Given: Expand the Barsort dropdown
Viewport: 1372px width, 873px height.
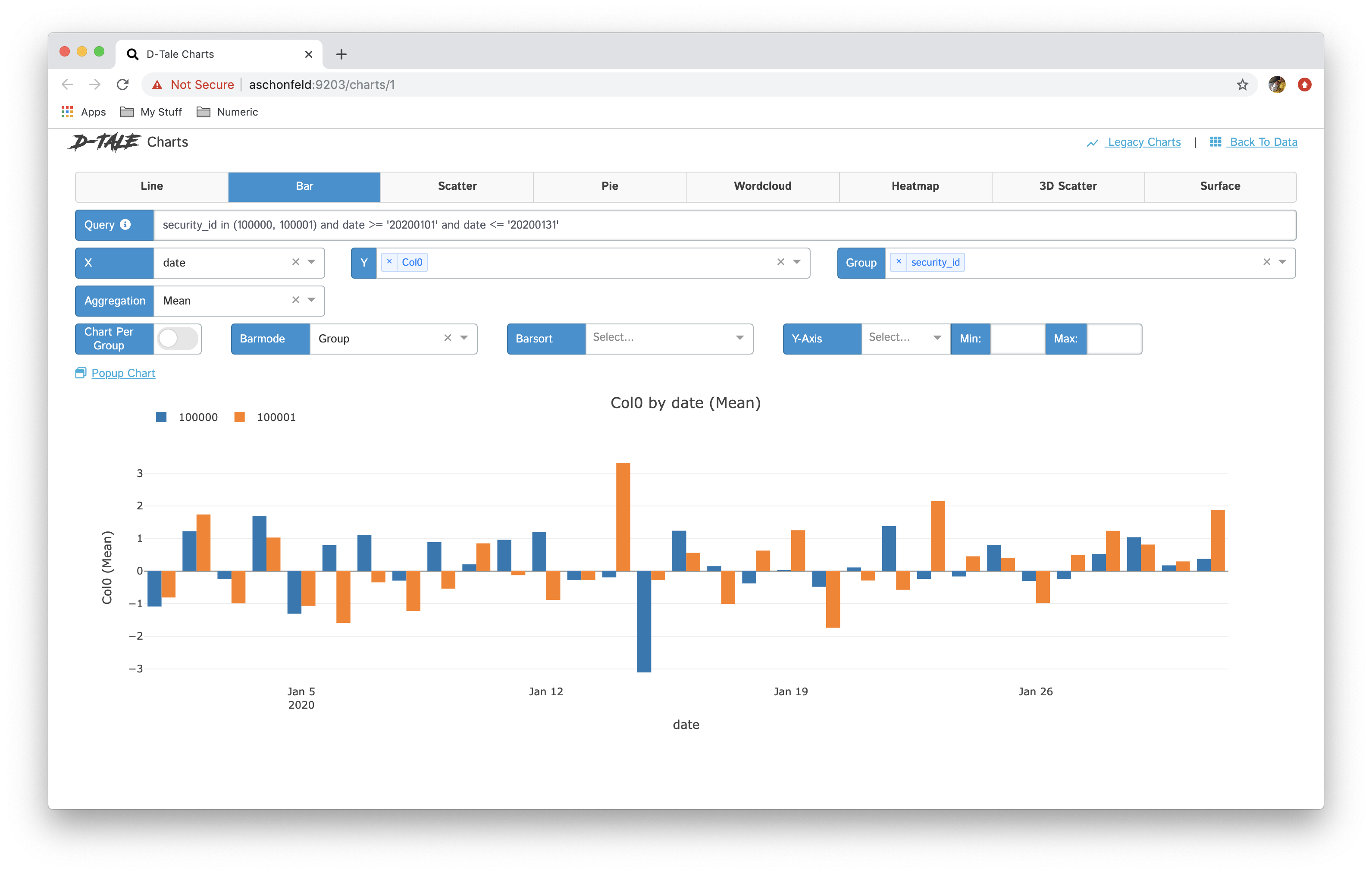Looking at the screenshot, I should (739, 338).
